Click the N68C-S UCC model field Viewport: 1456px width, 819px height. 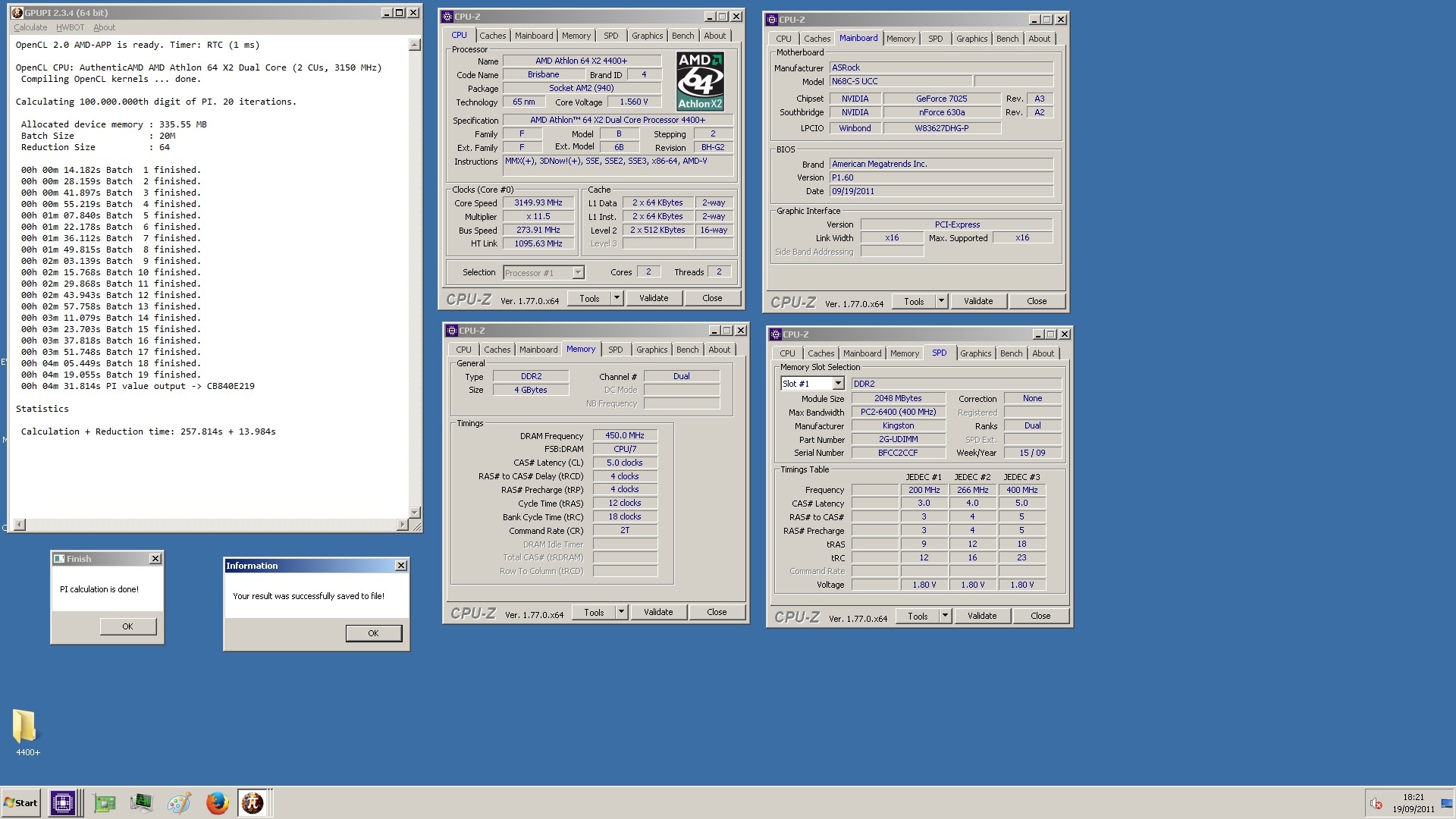coord(900,81)
